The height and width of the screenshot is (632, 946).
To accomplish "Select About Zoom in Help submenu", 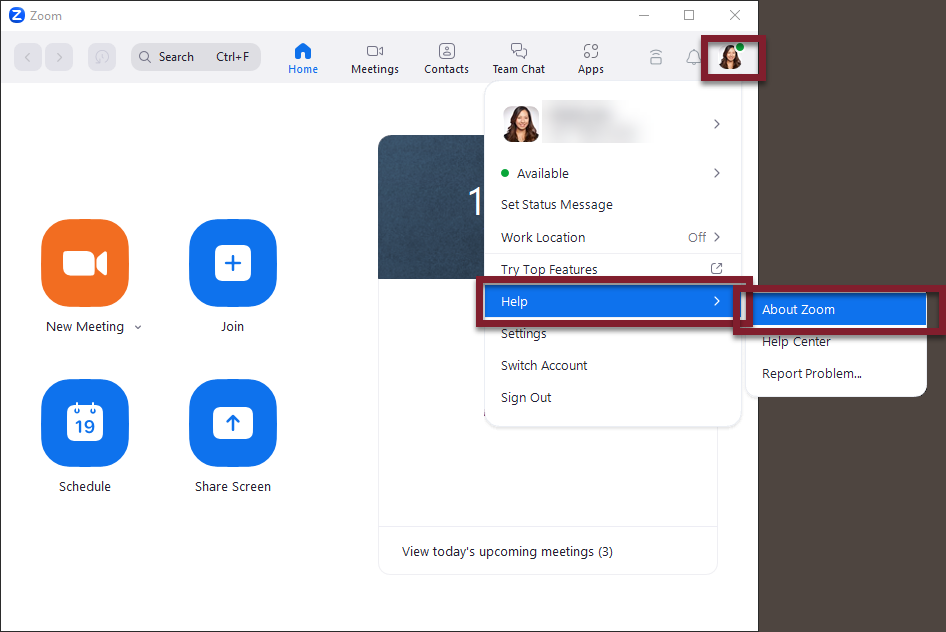I will click(x=836, y=309).
